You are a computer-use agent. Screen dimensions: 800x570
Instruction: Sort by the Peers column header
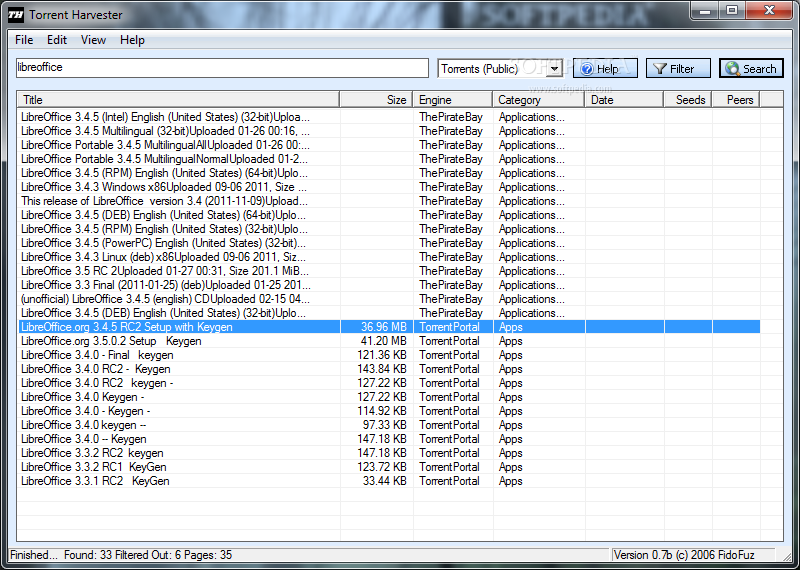point(736,100)
